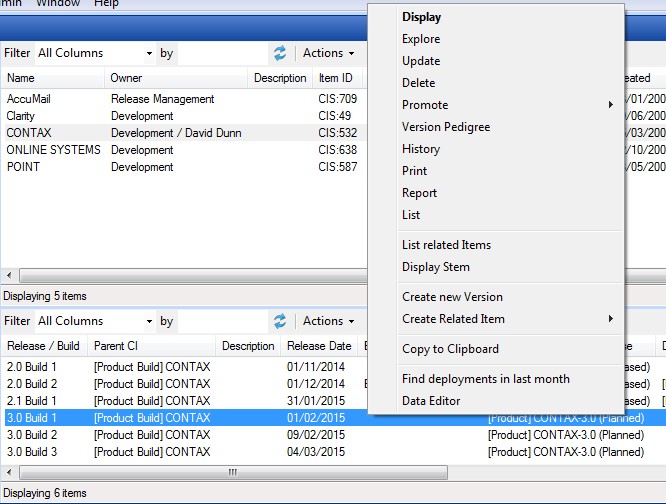Viewport: 666px width, 504px height.
Task: Click the upper filter 'by' text field
Action: 223,53
